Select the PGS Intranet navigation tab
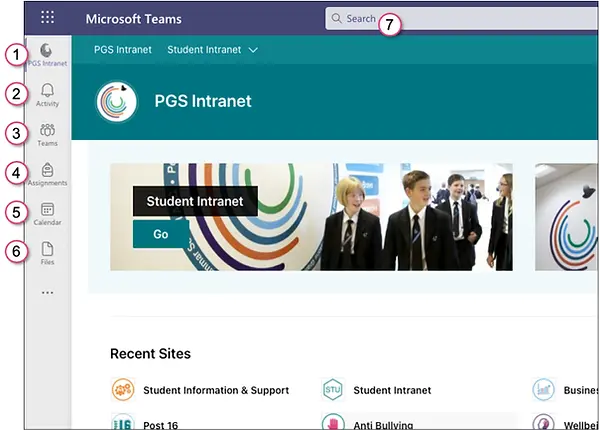 tap(123, 50)
